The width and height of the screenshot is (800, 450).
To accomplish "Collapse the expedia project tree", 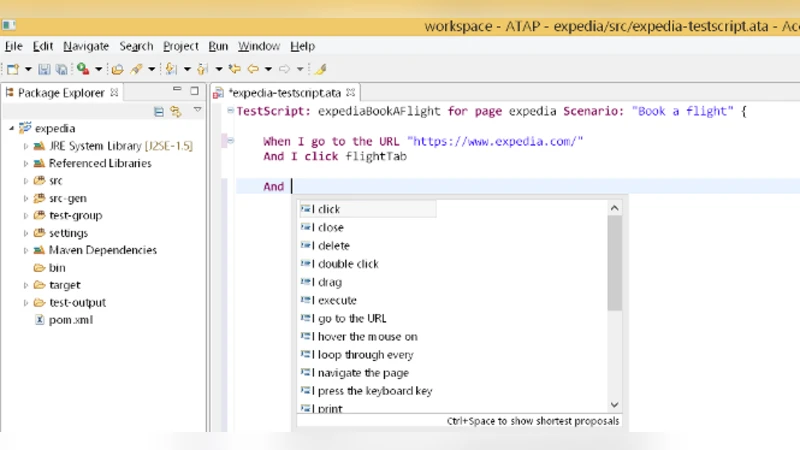I will 11,129.
